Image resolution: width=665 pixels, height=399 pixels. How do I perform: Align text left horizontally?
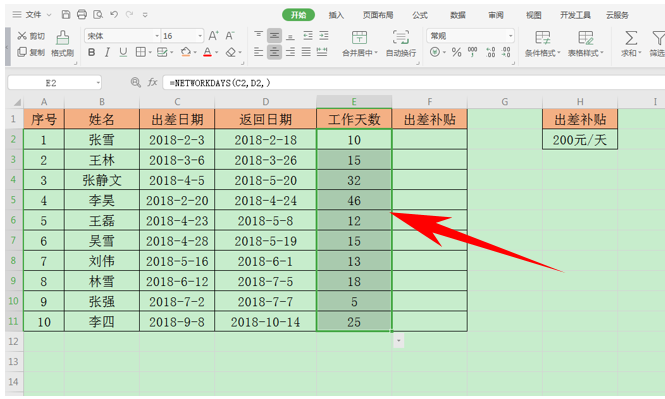tap(258, 52)
